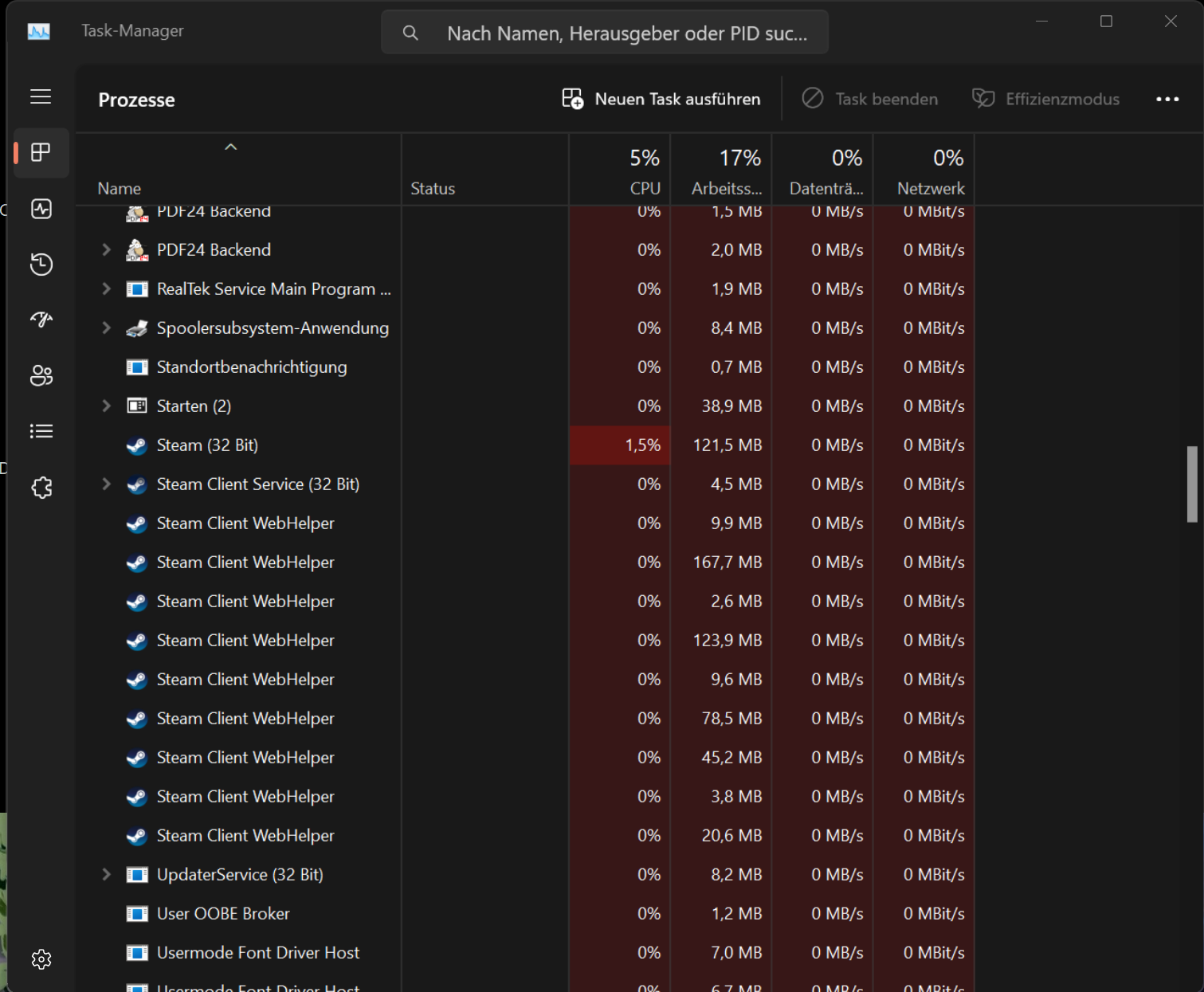Click the 78,5 MB memory value
Screen dimensions: 1204x992
[x=731, y=719]
